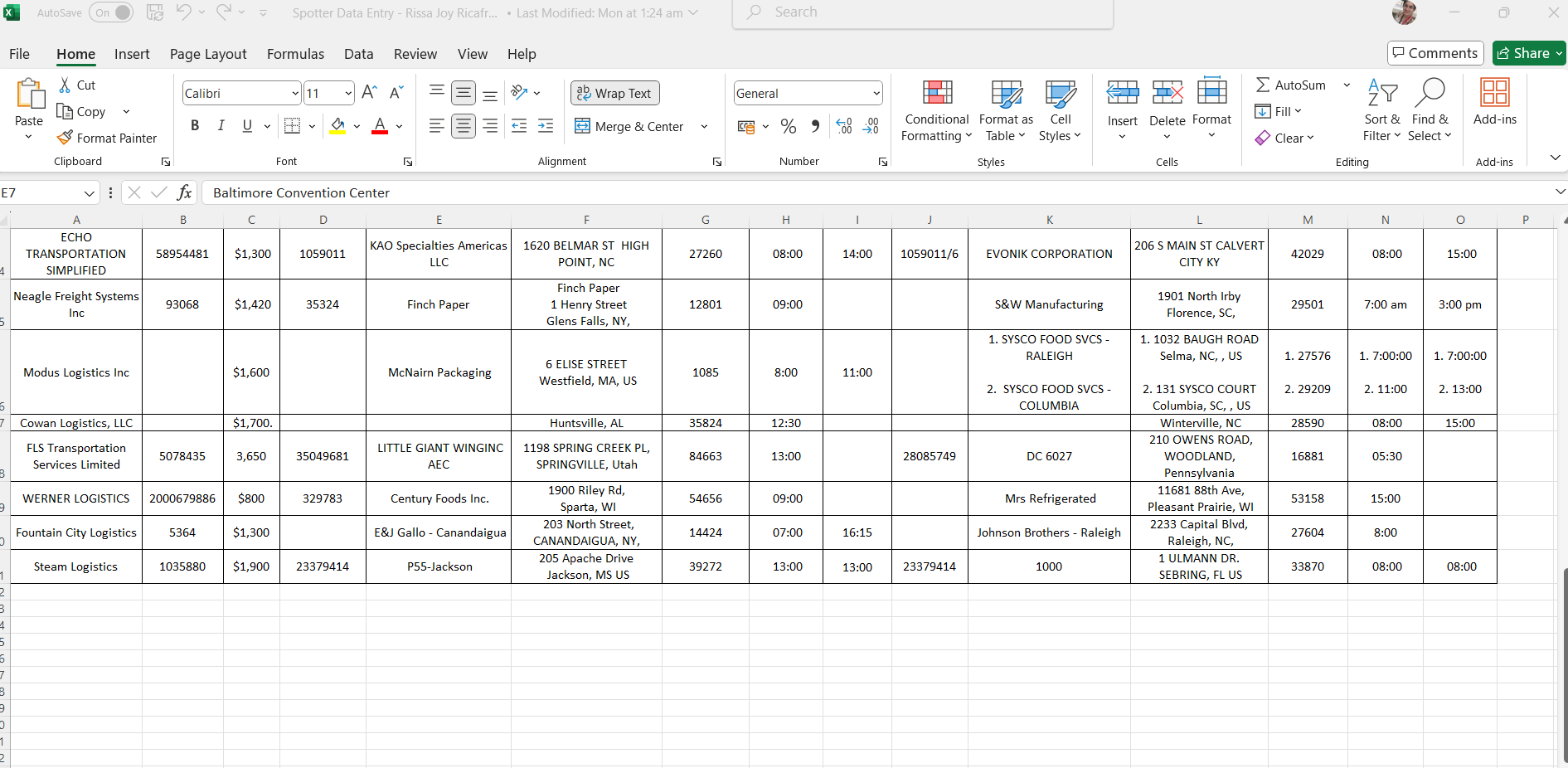This screenshot has height=768, width=1568.
Task: Apply the red font color swatch
Action: (x=380, y=126)
